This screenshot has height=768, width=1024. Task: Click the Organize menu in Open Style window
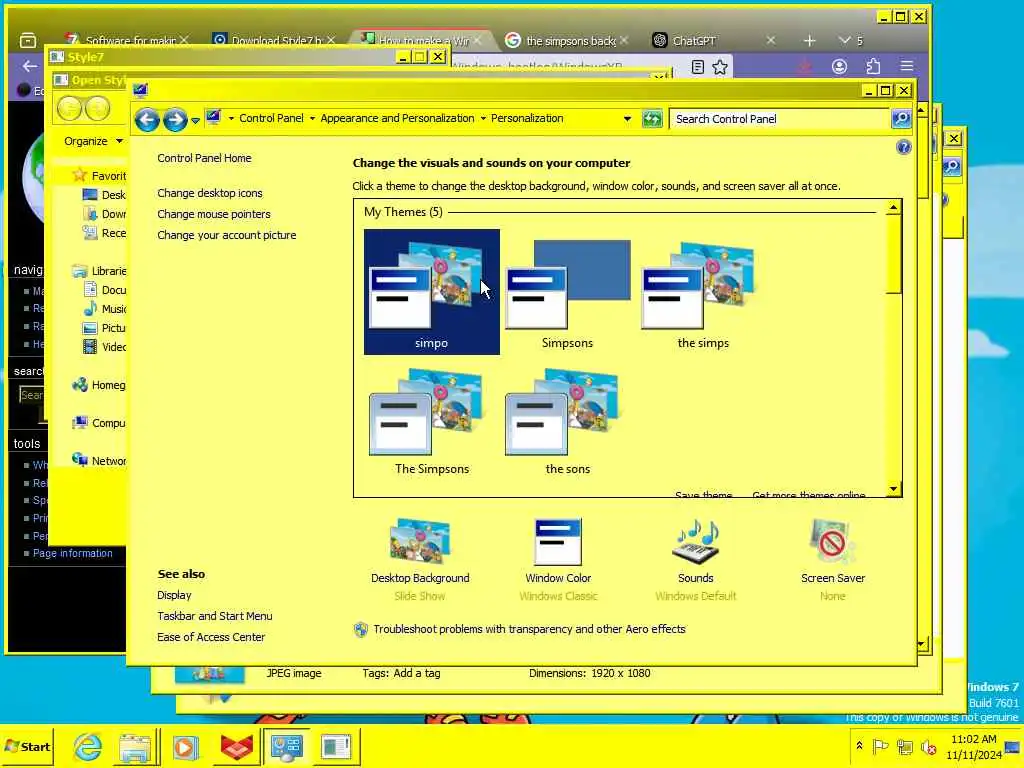[x=93, y=141]
